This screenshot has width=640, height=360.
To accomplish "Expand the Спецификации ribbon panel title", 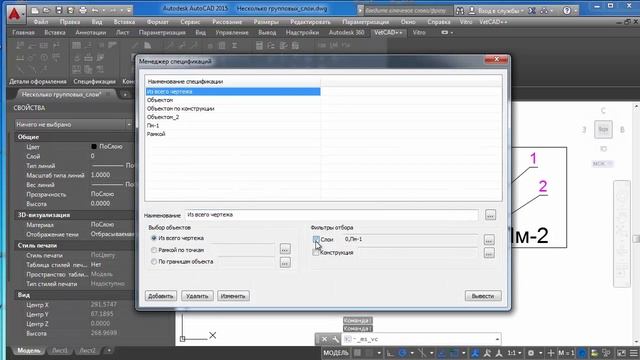I will click(x=94, y=82).
